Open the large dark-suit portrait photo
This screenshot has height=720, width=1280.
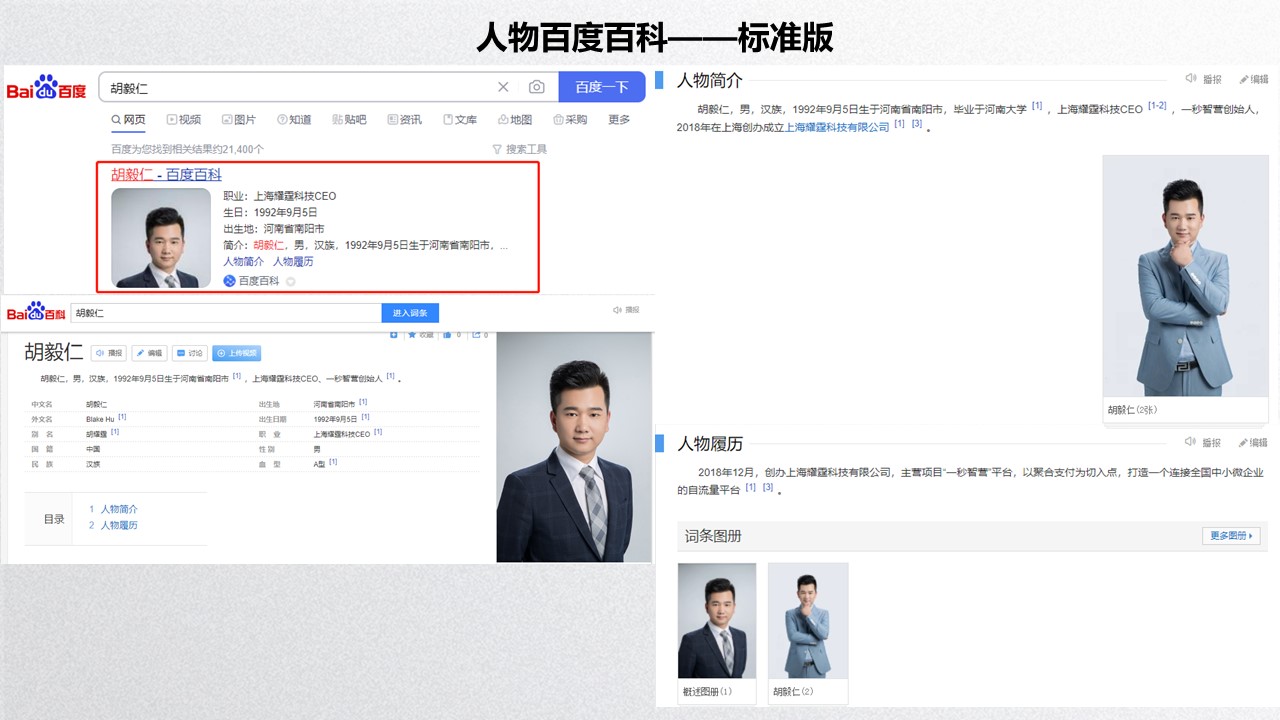tap(574, 447)
